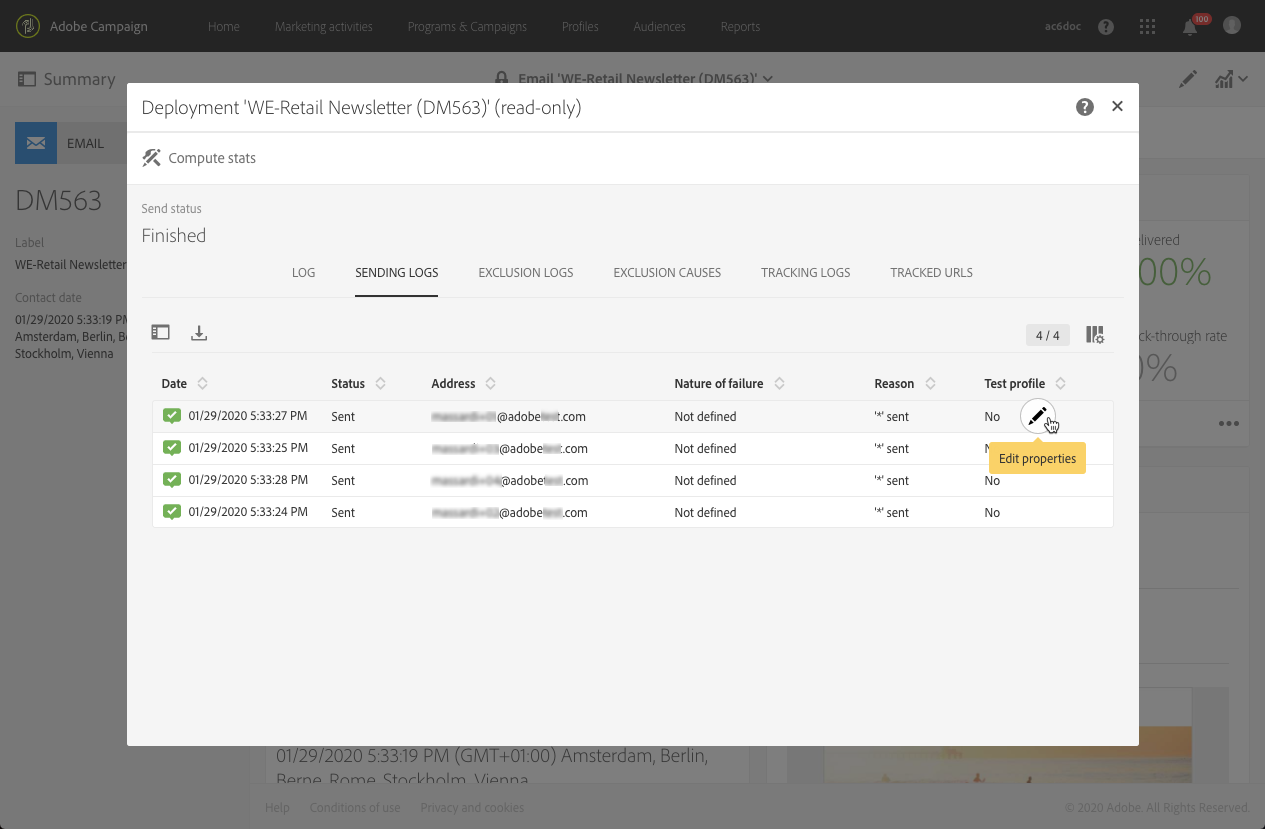
Task: Open Programs & Campaigns menu
Action: click(467, 26)
